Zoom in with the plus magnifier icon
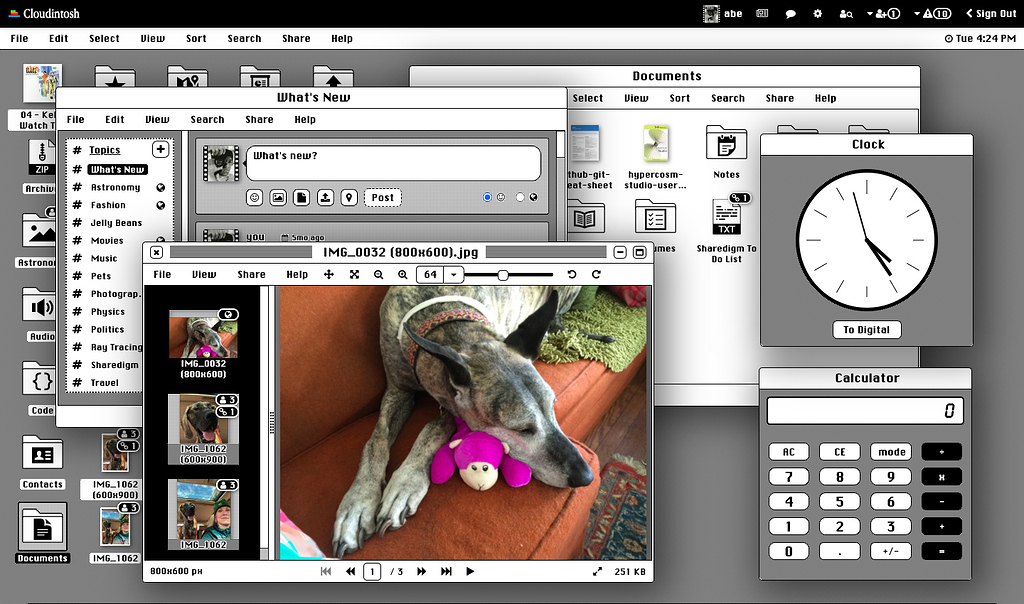The image size is (1024, 604). (x=403, y=275)
